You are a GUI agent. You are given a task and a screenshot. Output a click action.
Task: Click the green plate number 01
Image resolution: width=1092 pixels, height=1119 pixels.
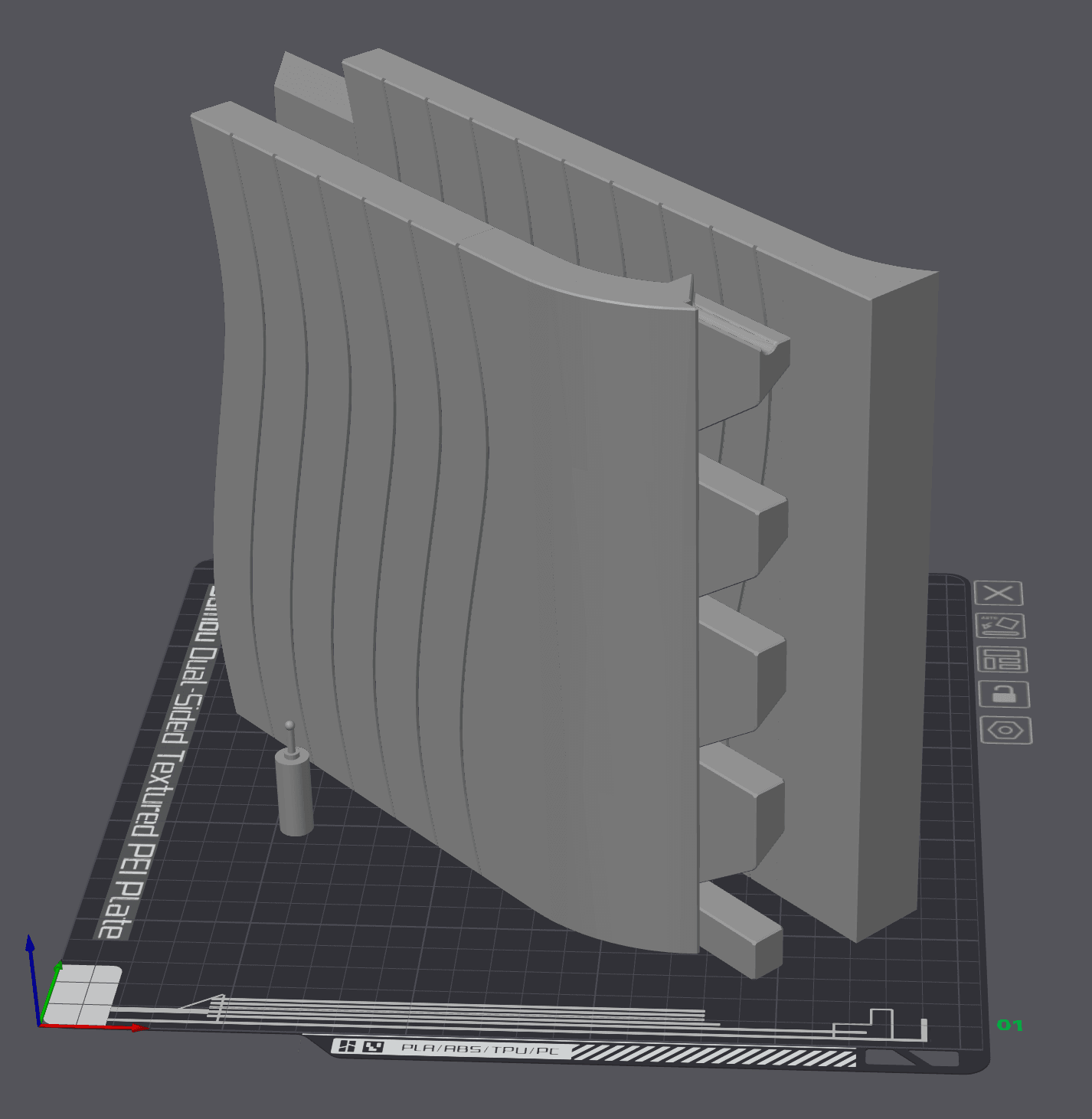coord(1009,1025)
